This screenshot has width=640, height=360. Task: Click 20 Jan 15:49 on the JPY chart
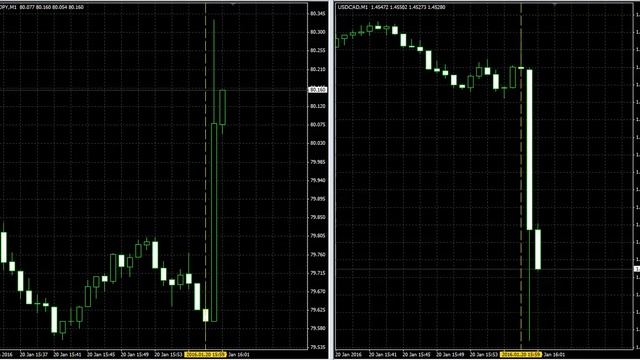click(135, 355)
